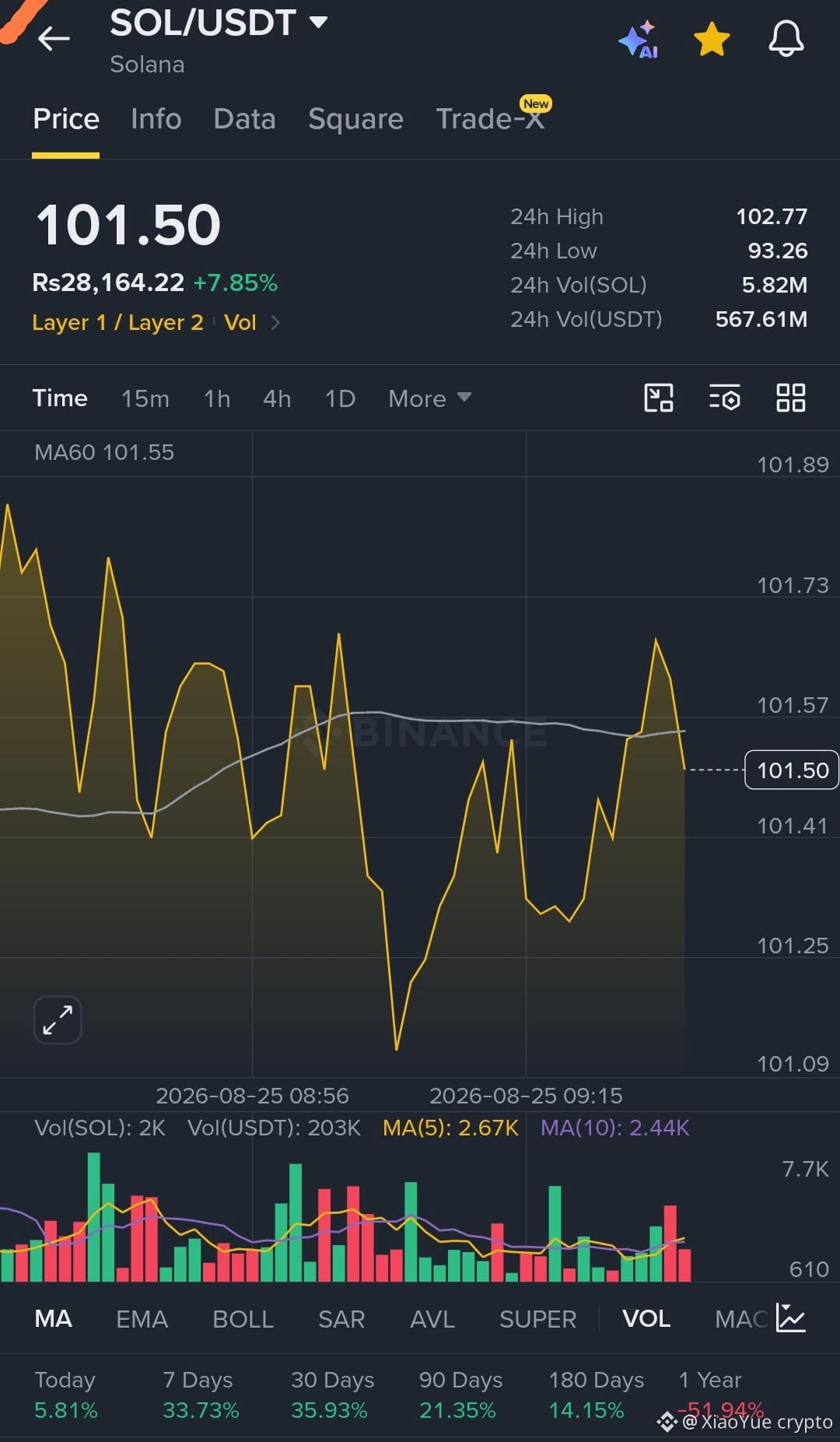Toggle the MA indicator
Screen dimensions: 840x1442
[54, 1318]
